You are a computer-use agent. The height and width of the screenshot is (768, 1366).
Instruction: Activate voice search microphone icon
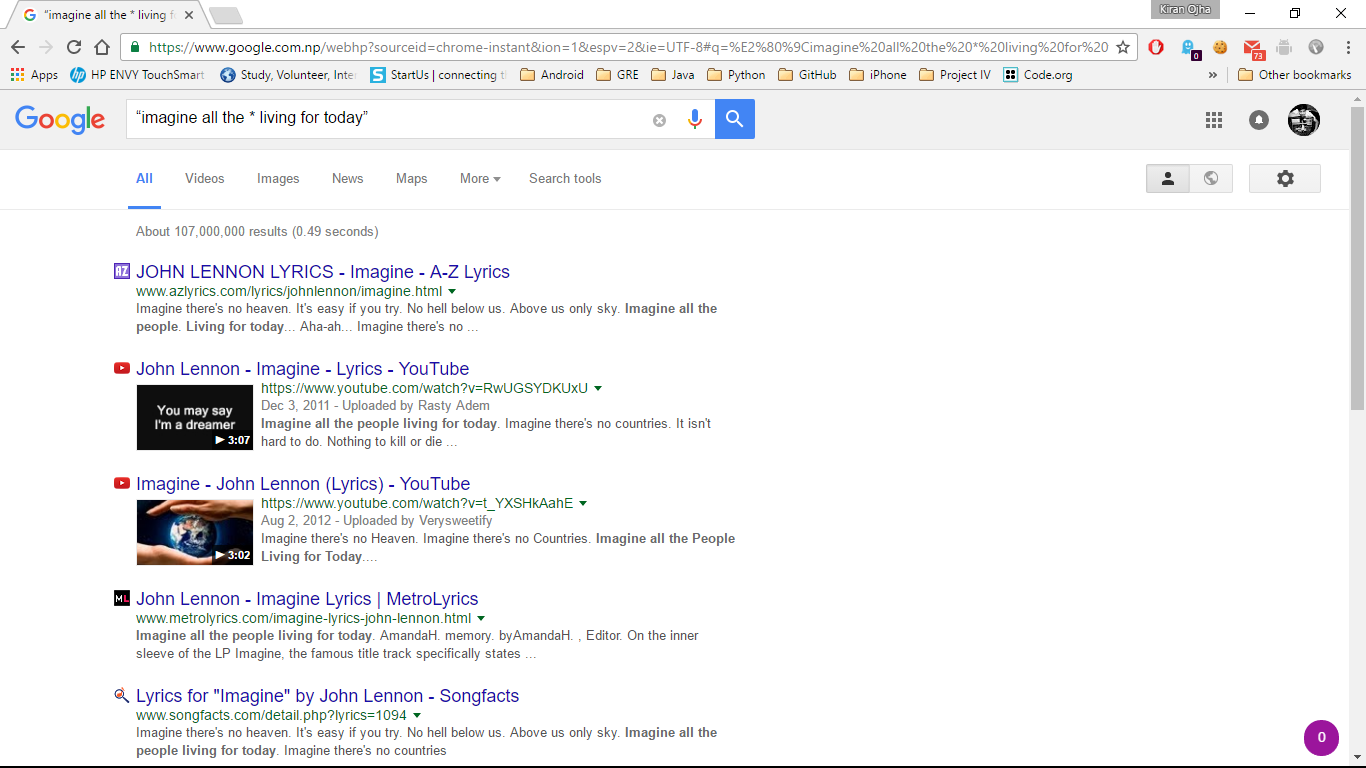point(695,119)
